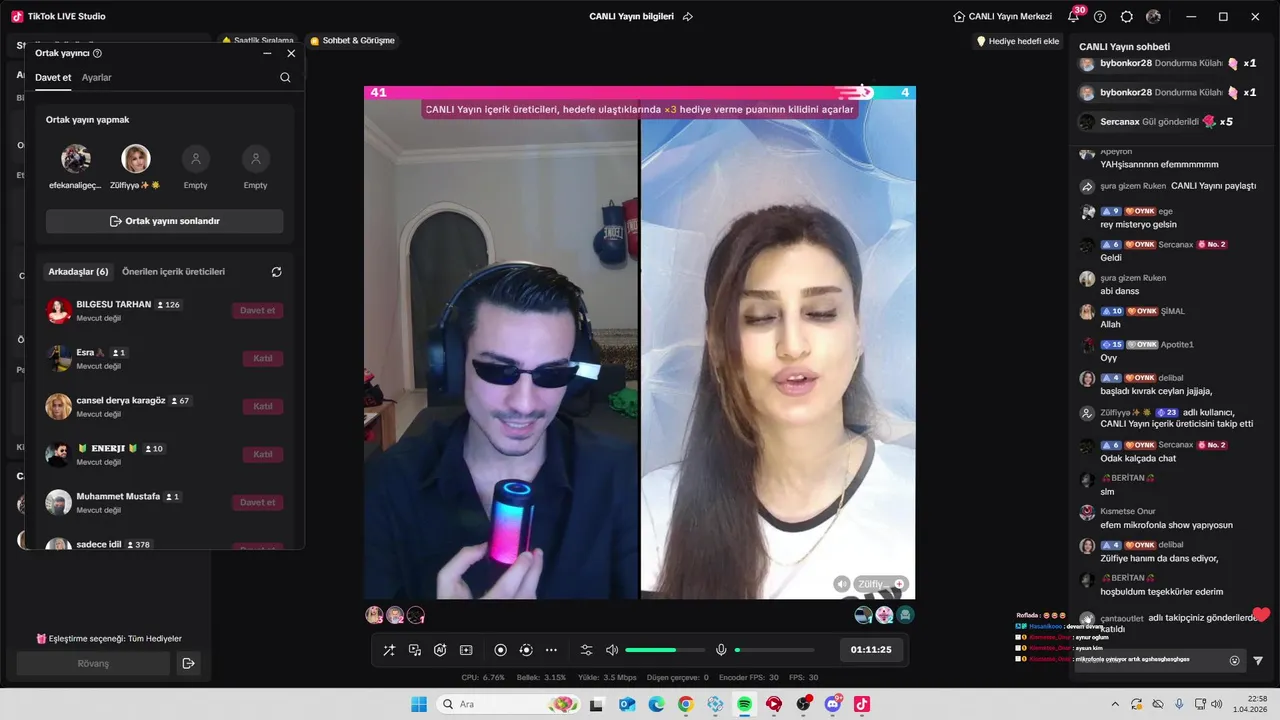Open the Ortak yayıncı info question icon
The width and height of the screenshot is (1280, 720).
[x=97, y=53]
